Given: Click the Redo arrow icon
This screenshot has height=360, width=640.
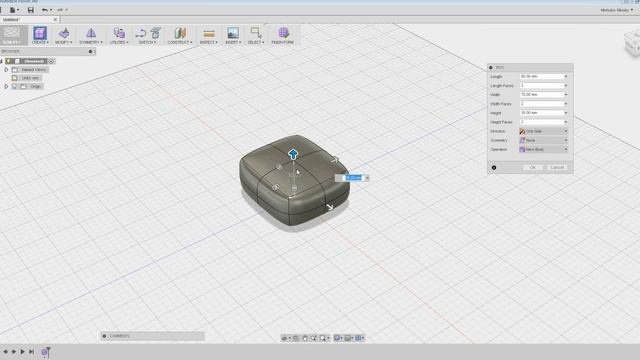Looking at the screenshot, I should (x=60, y=10).
